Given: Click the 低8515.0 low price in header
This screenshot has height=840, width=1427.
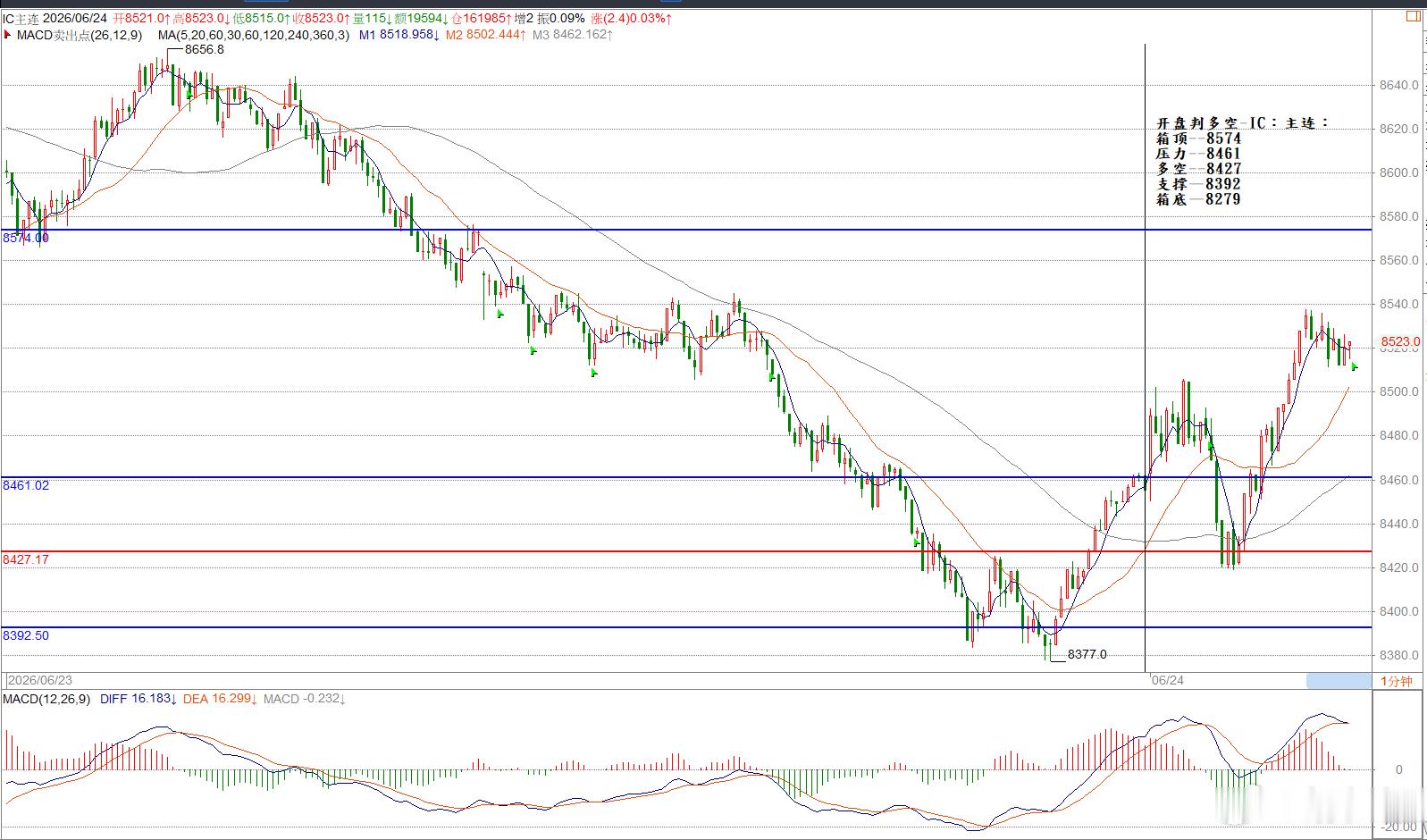Looking at the screenshot, I should pyautogui.click(x=261, y=18).
